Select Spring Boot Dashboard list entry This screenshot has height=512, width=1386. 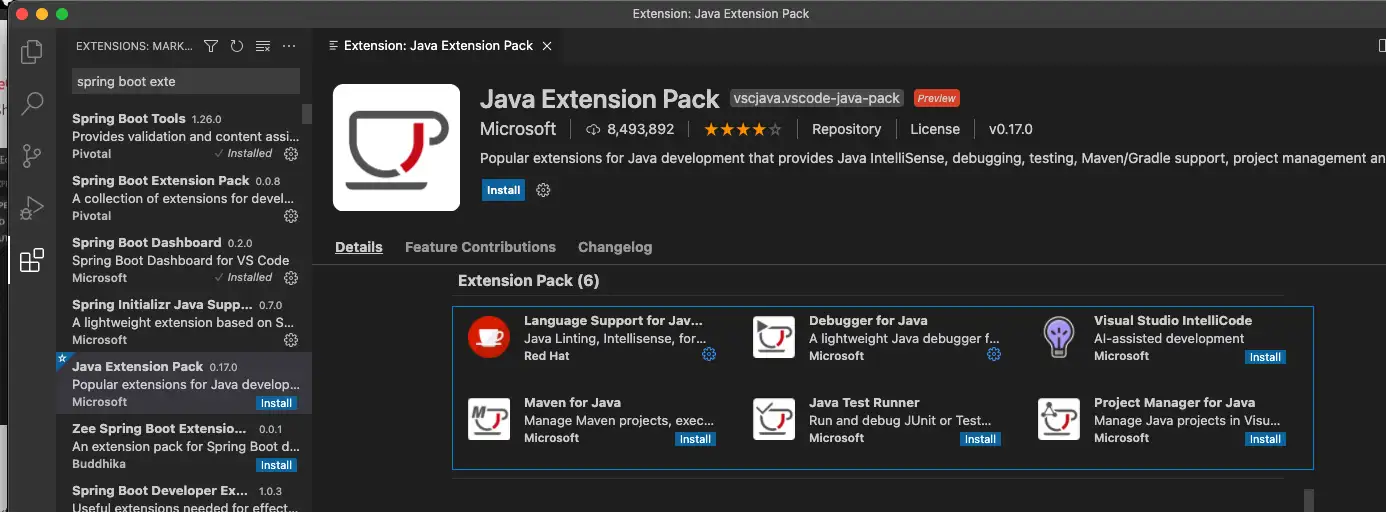tap(184, 260)
